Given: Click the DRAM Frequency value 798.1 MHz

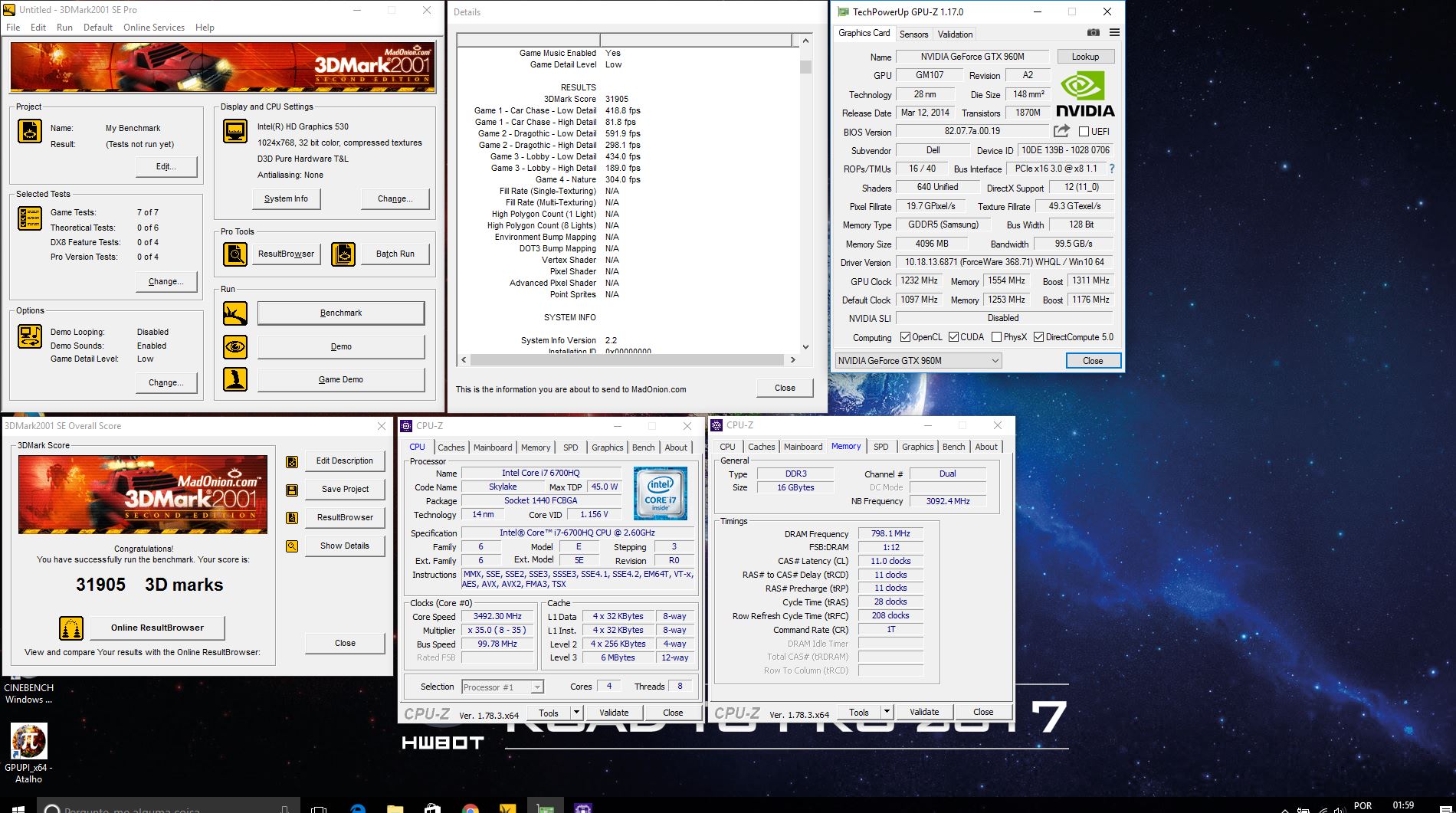Looking at the screenshot, I should [890, 533].
